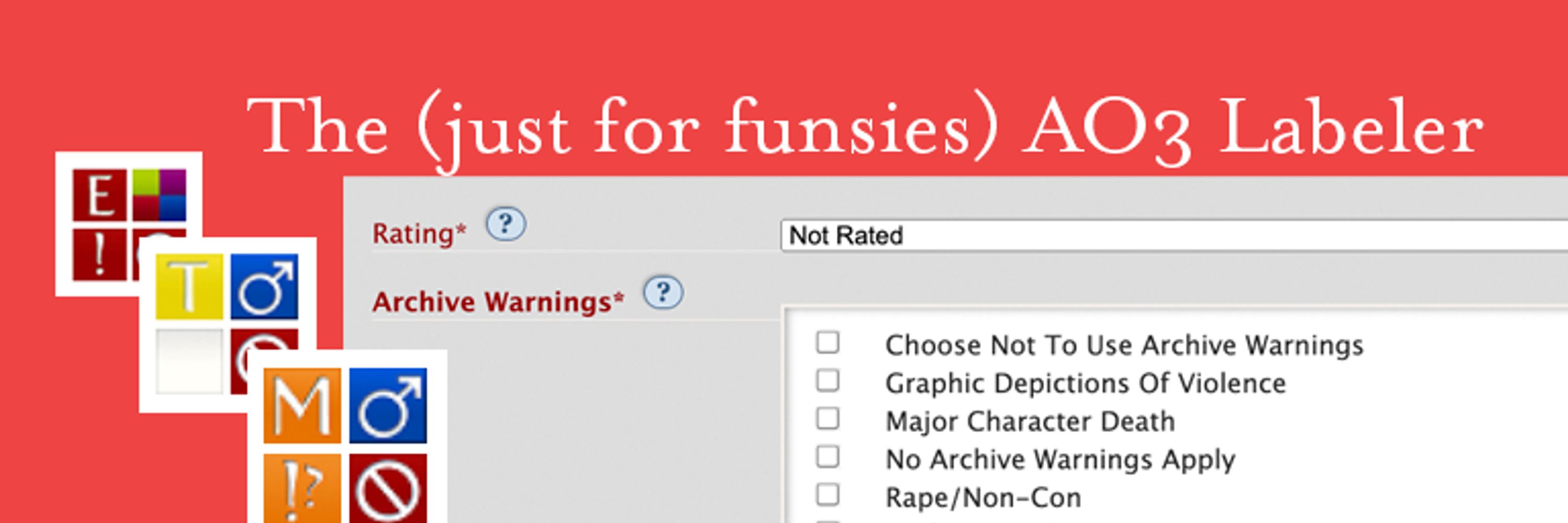
Task: Click the 'Rating*' field label
Action: (x=419, y=234)
